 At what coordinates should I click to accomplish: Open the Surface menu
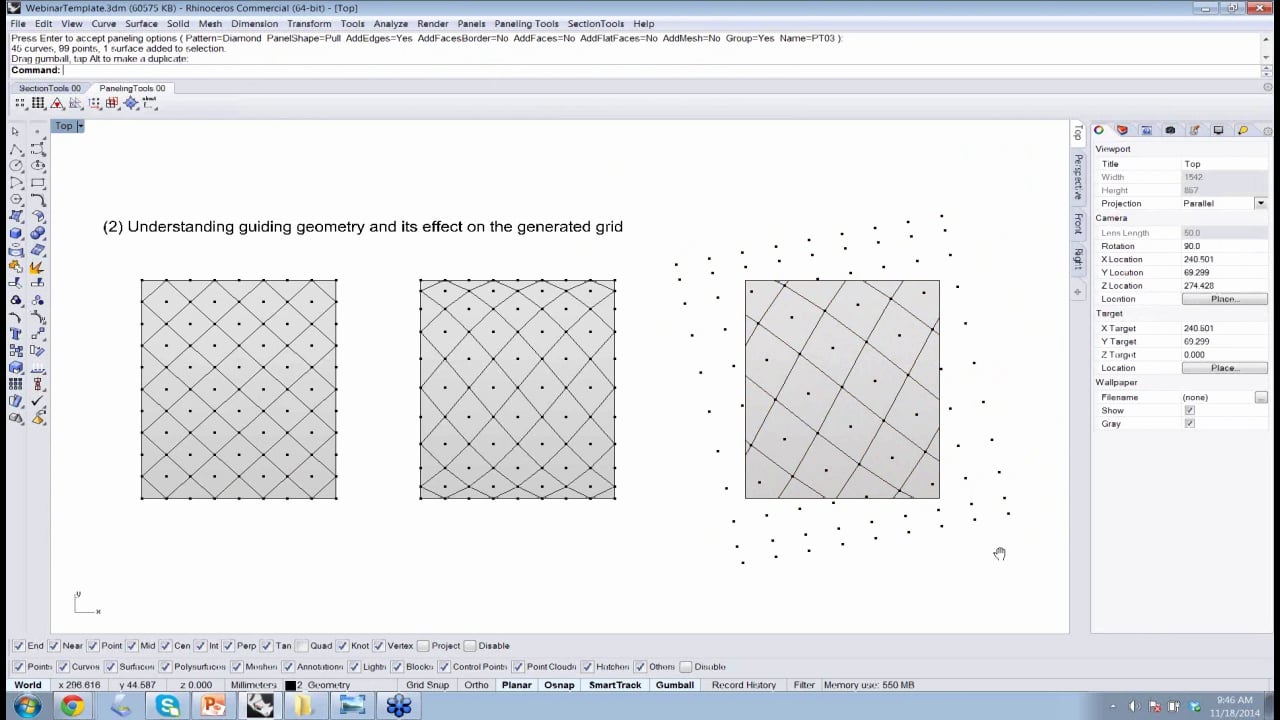click(x=141, y=24)
